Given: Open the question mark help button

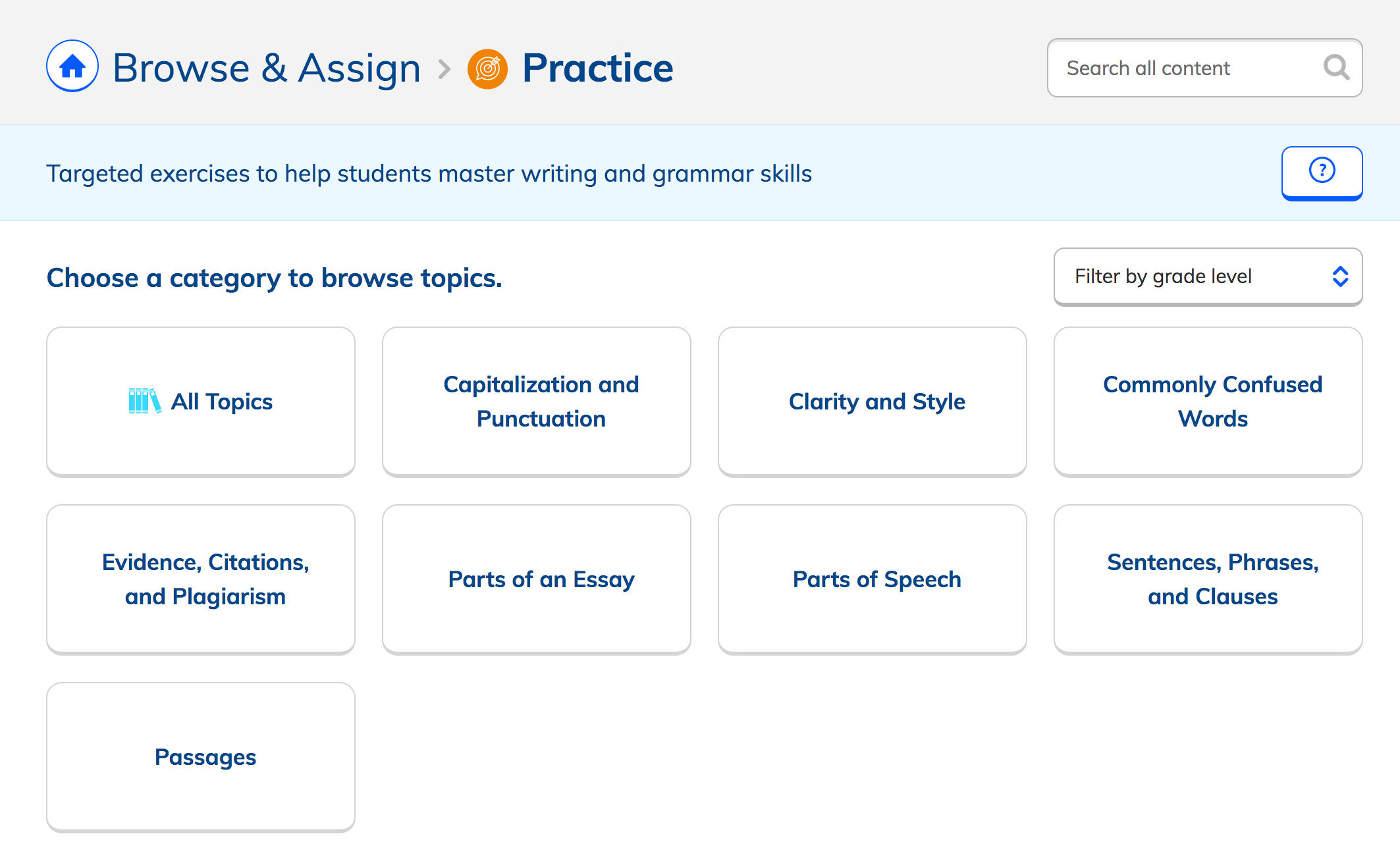Looking at the screenshot, I should pos(1322,173).
